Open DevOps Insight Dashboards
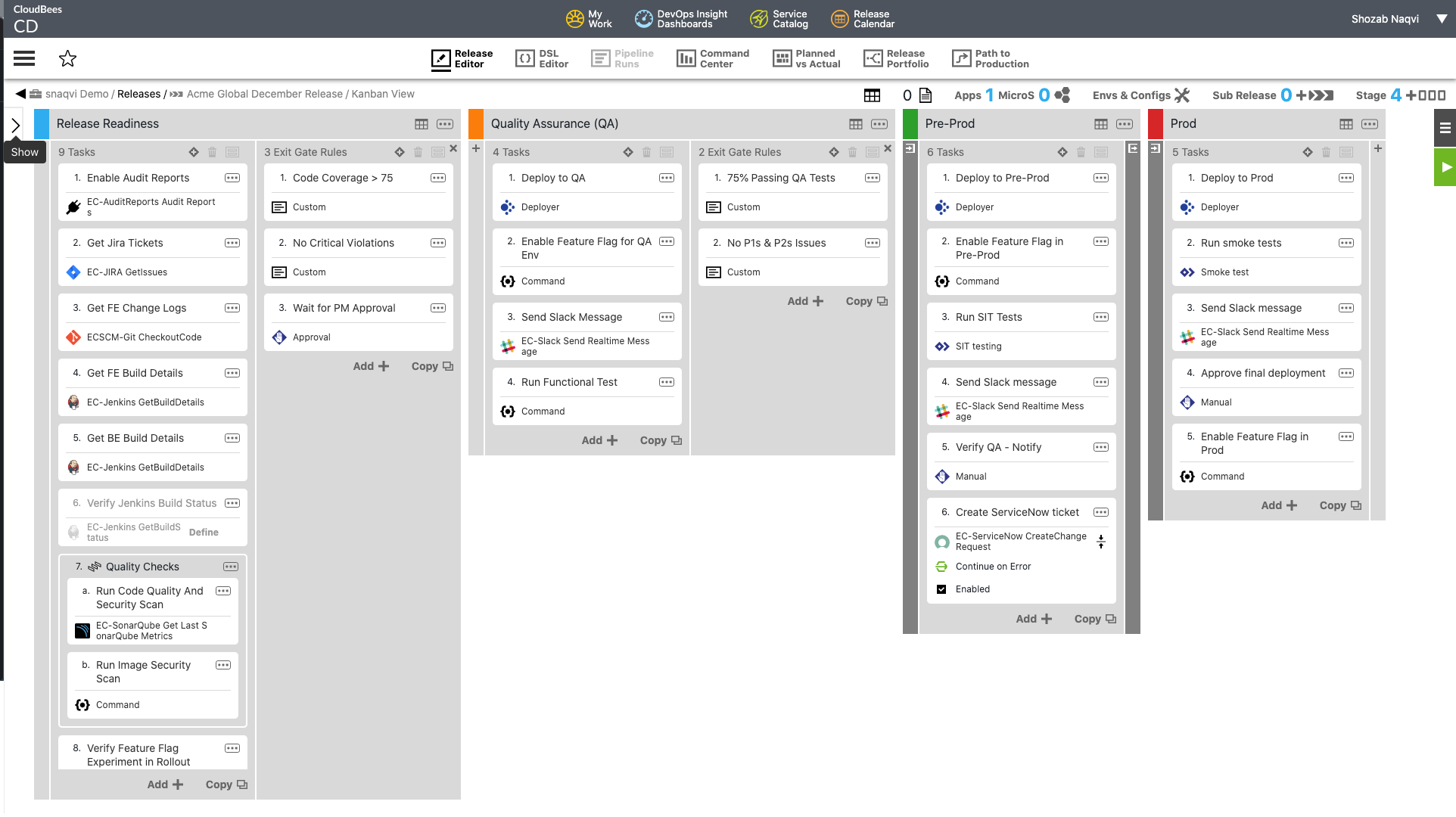The image size is (1456, 817). (681, 19)
